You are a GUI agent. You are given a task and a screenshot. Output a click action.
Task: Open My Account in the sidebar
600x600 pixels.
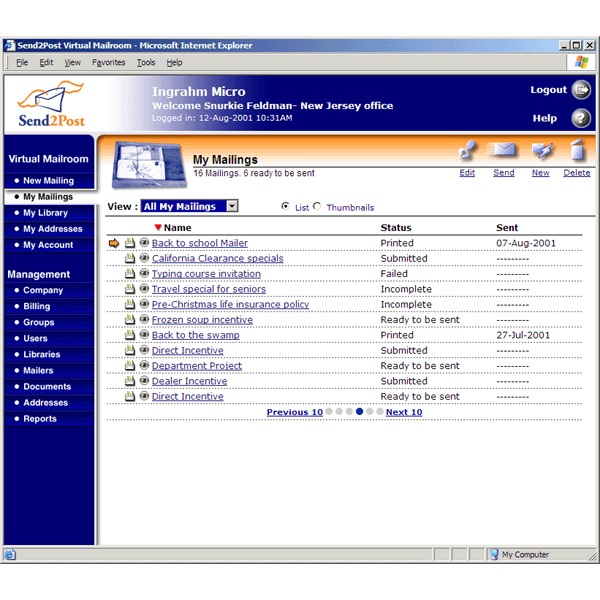click(x=48, y=245)
